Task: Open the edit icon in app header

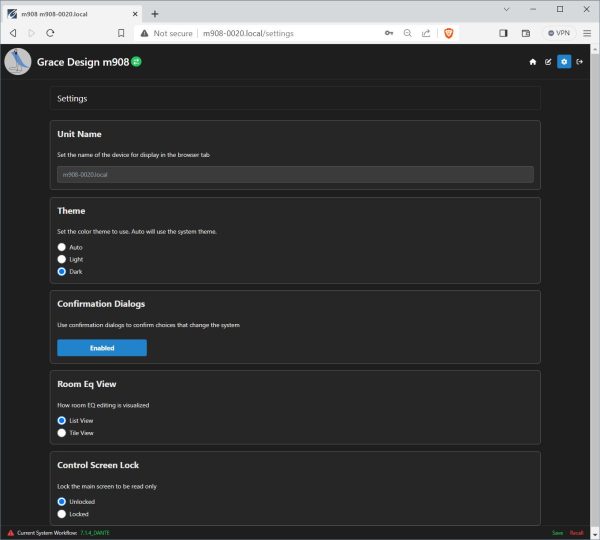Action: [x=548, y=62]
